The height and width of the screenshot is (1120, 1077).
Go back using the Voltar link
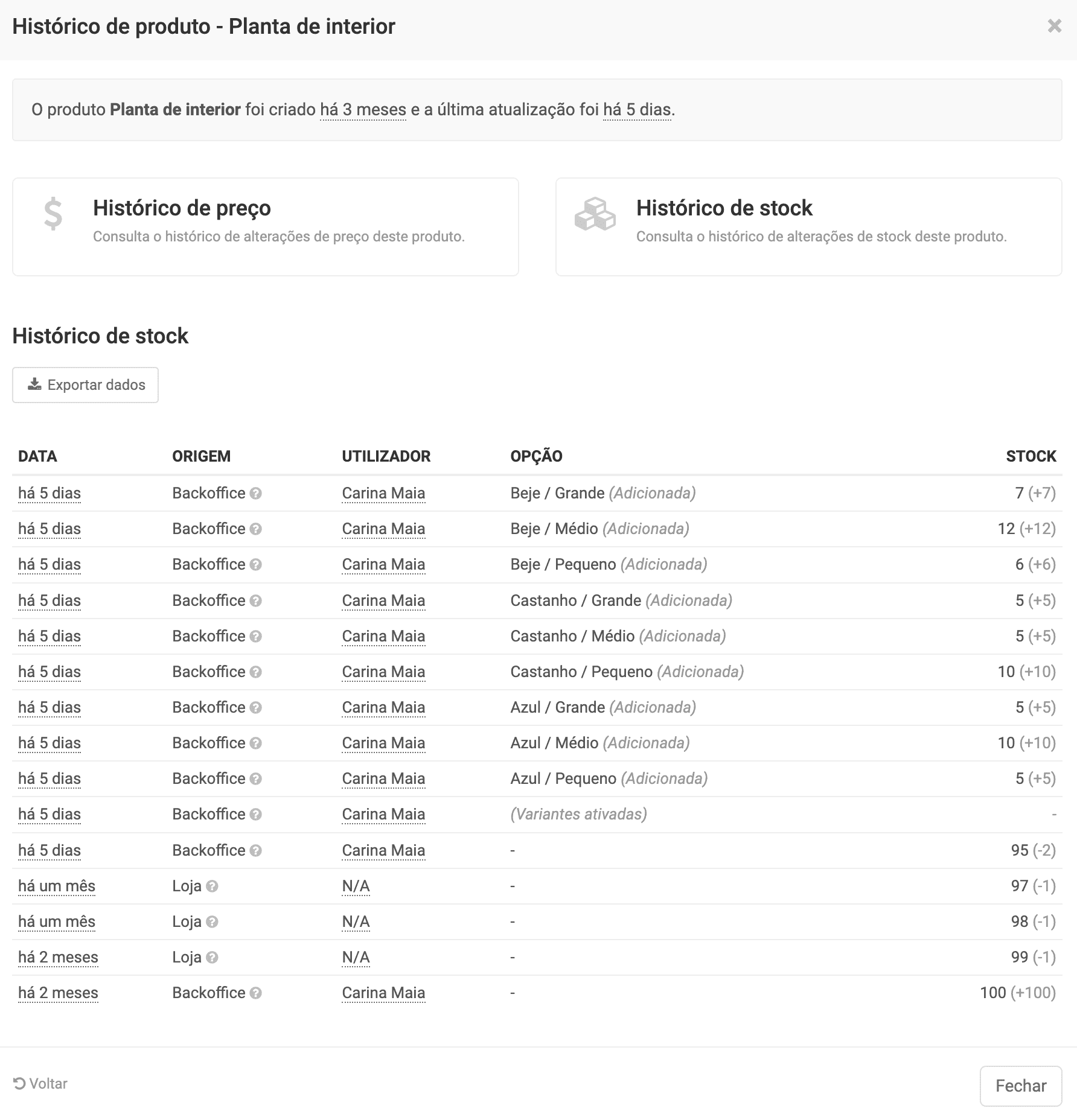coord(40,1084)
